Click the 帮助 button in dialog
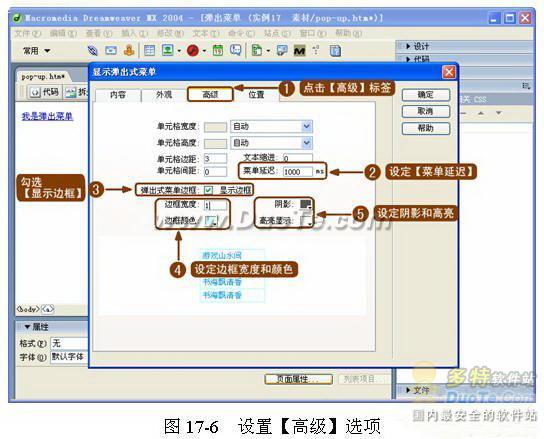Viewport: 544px width, 439px height. point(426,128)
